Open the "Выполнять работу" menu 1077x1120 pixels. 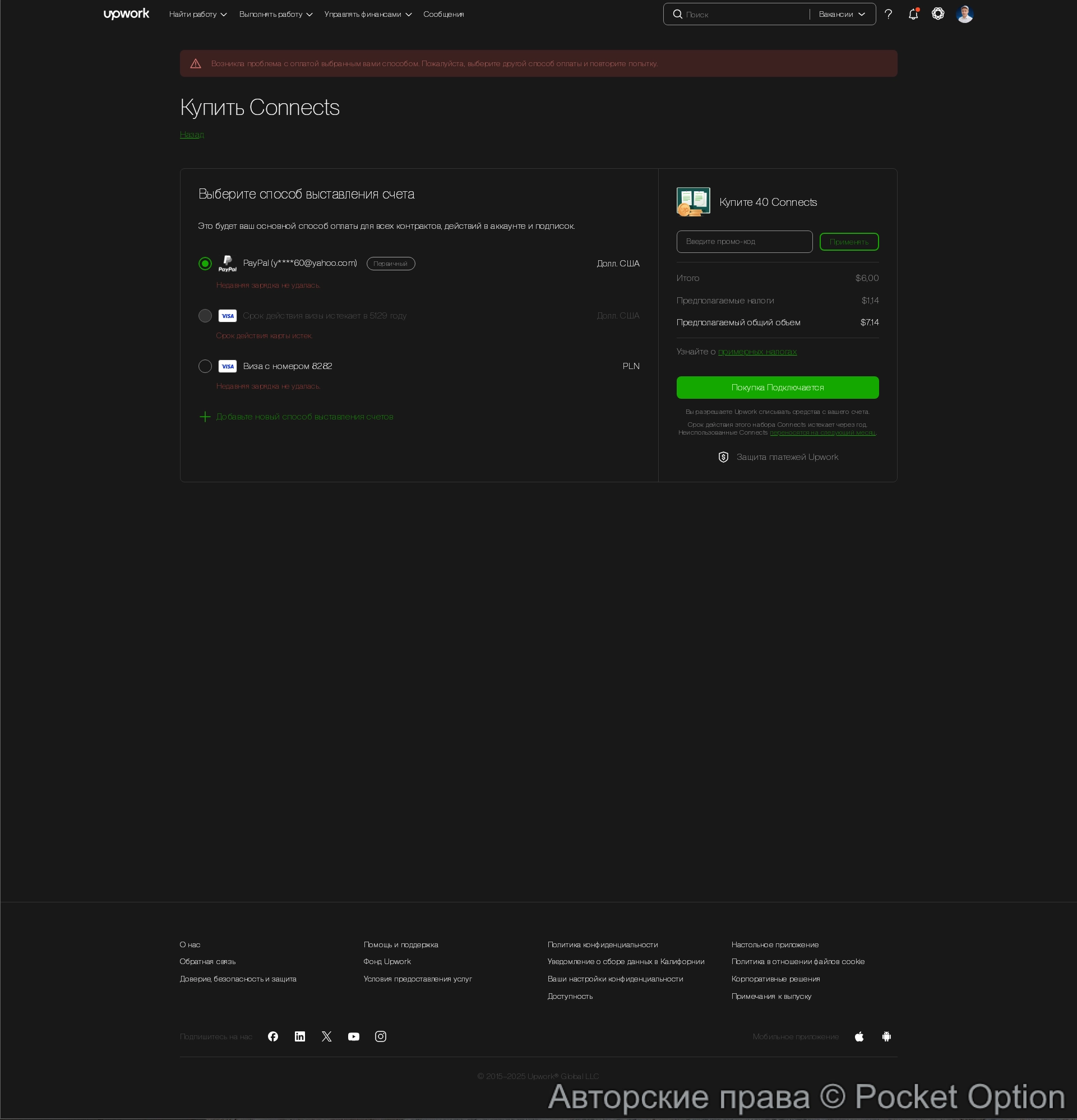pyautogui.click(x=275, y=14)
